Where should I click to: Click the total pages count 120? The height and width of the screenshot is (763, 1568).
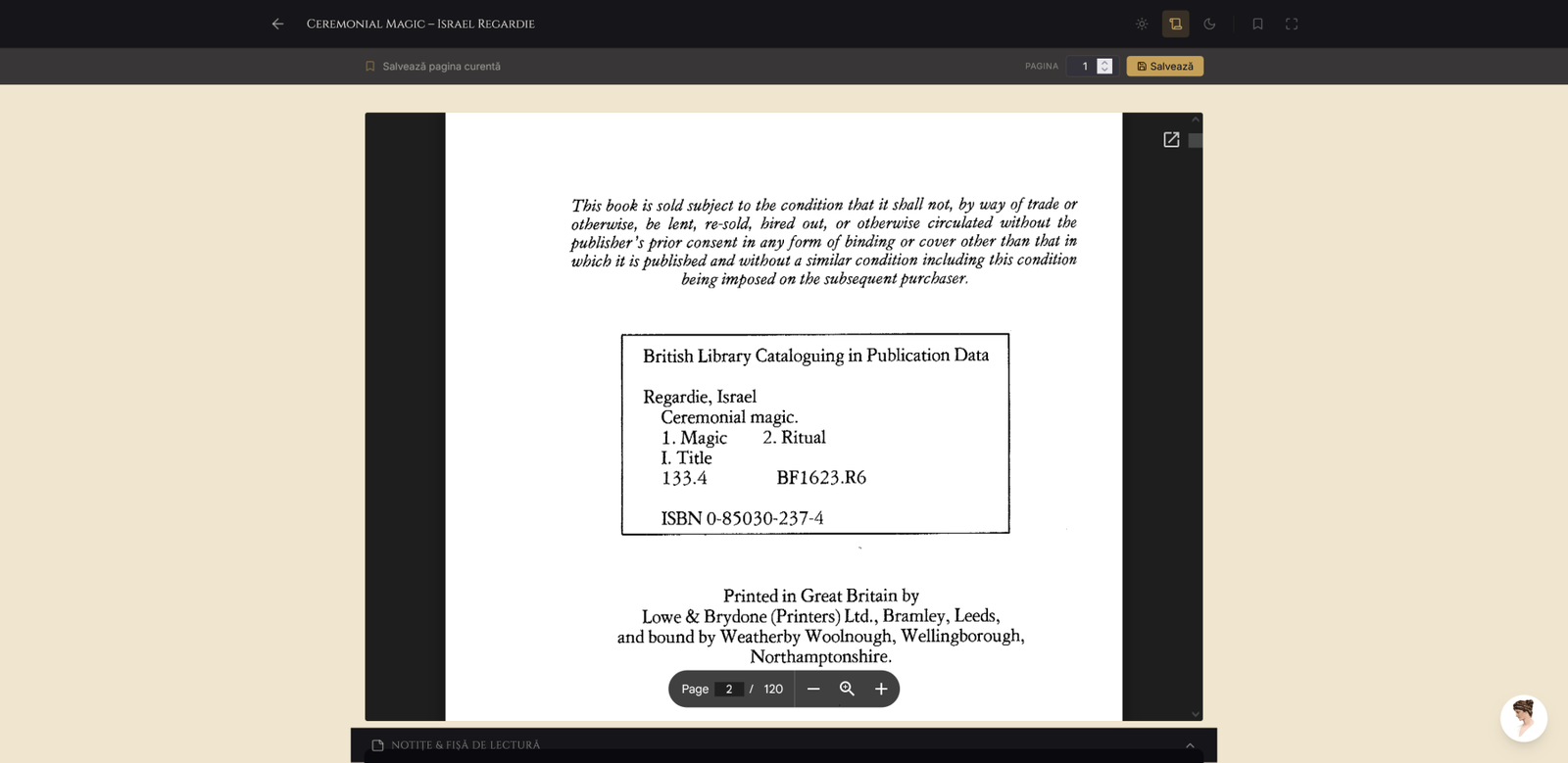tap(773, 689)
